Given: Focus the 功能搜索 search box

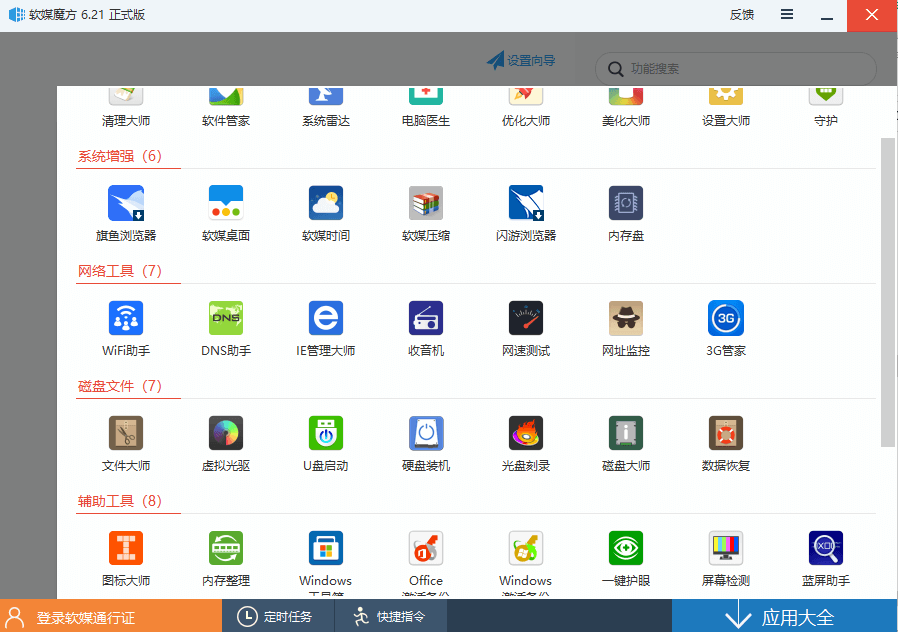Looking at the screenshot, I should click(736, 69).
